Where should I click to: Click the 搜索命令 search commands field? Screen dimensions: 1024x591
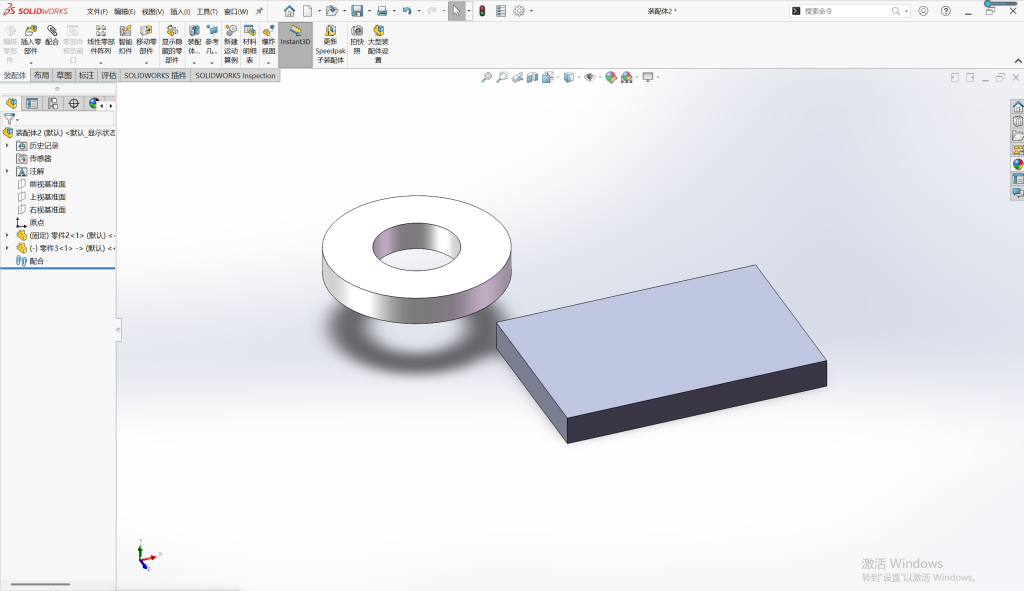click(845, 11)
